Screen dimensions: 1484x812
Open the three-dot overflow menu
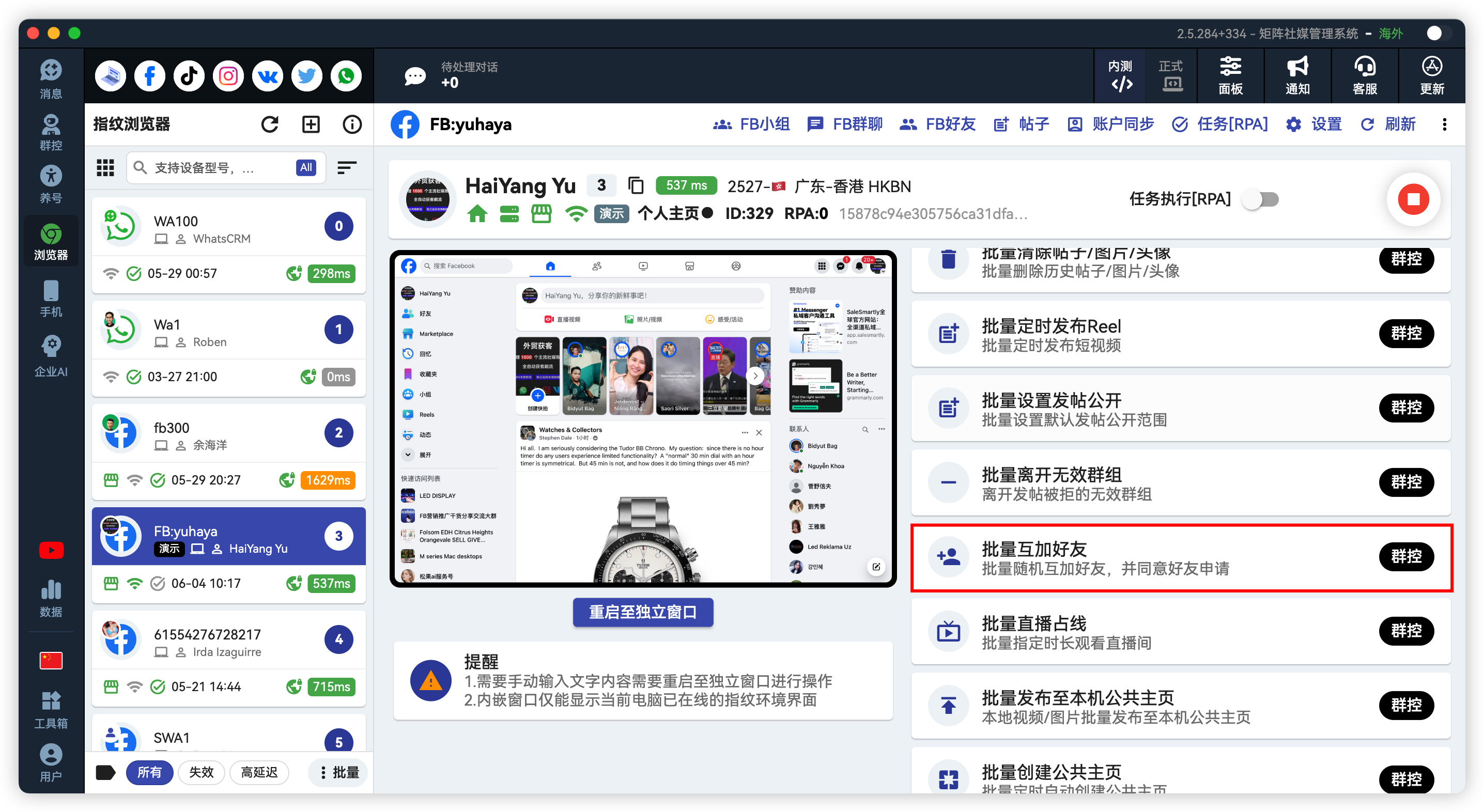pos(1444,124)
